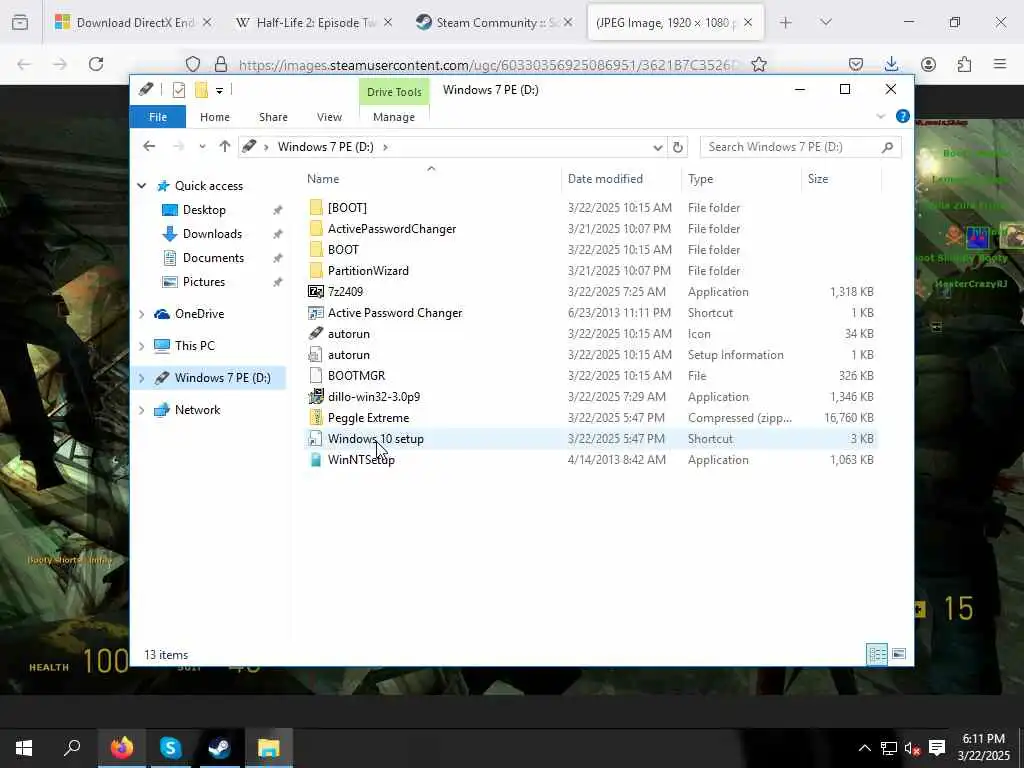This screenshot has width=1024, height=768.
Task: Open the 7z2409 application icon
Action: 316,292
